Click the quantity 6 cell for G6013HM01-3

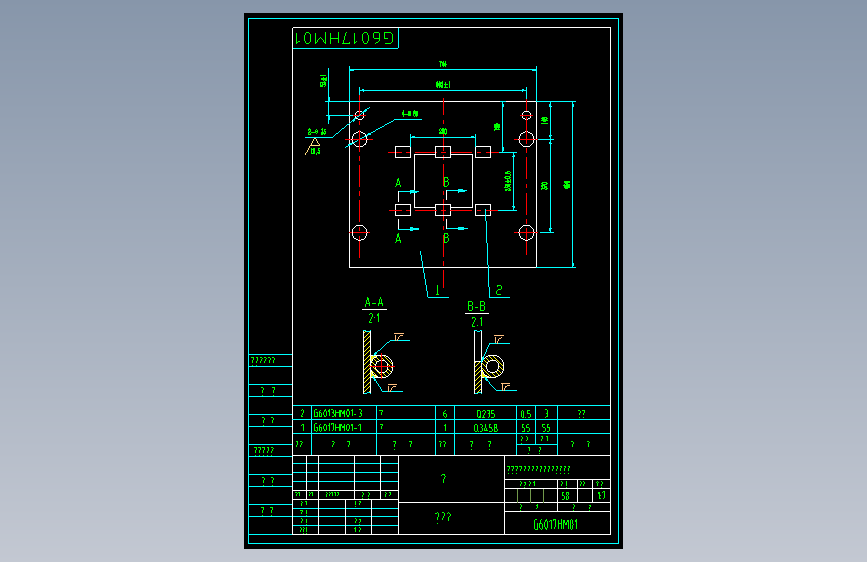(445, 414)
